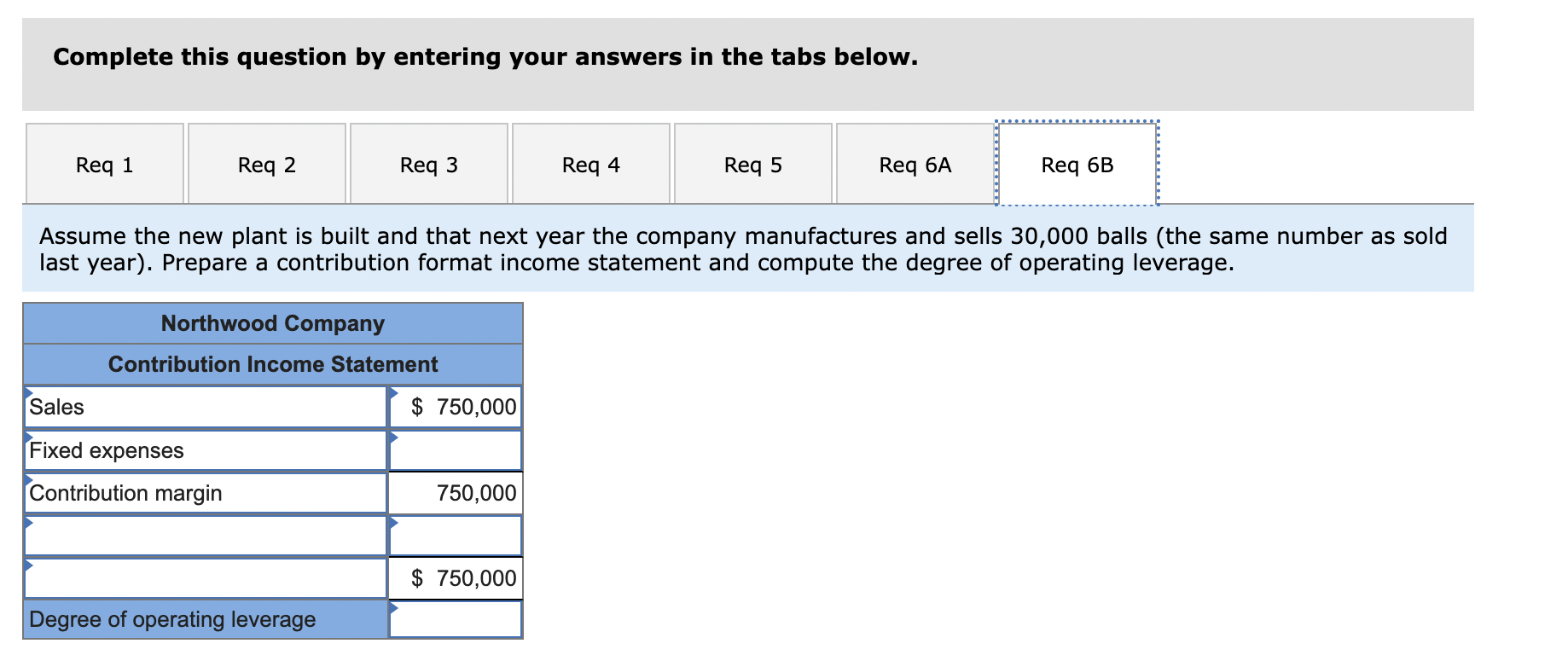Click the Northwood Company table header
This screenshot has width=1568, height=655.
pos(273,323)
